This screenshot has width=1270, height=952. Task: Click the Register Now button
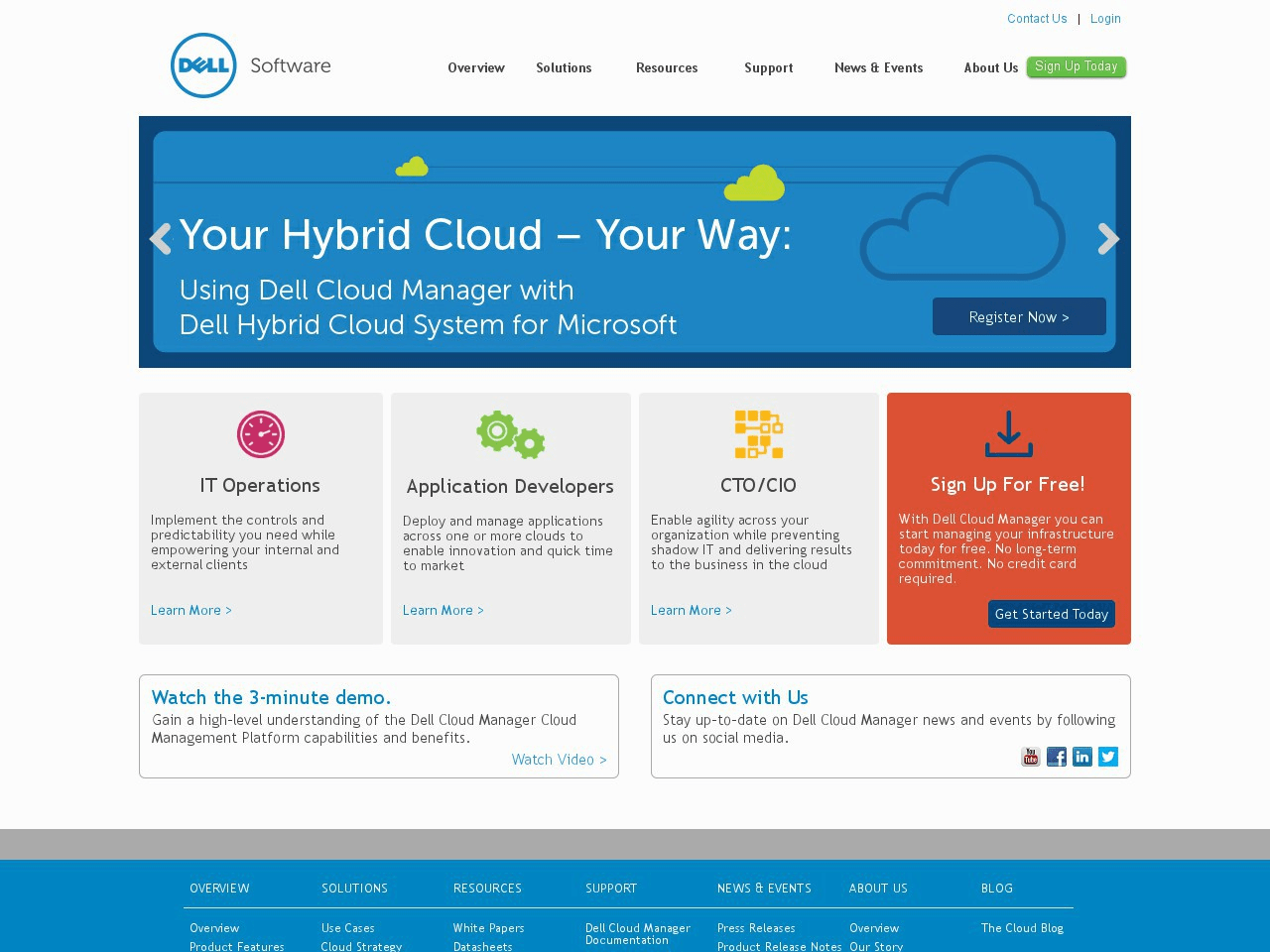[x=1019, y=316]
